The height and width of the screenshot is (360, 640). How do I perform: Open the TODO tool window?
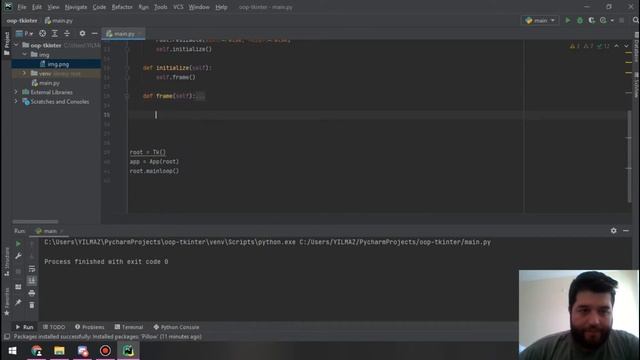pos(54,327)
